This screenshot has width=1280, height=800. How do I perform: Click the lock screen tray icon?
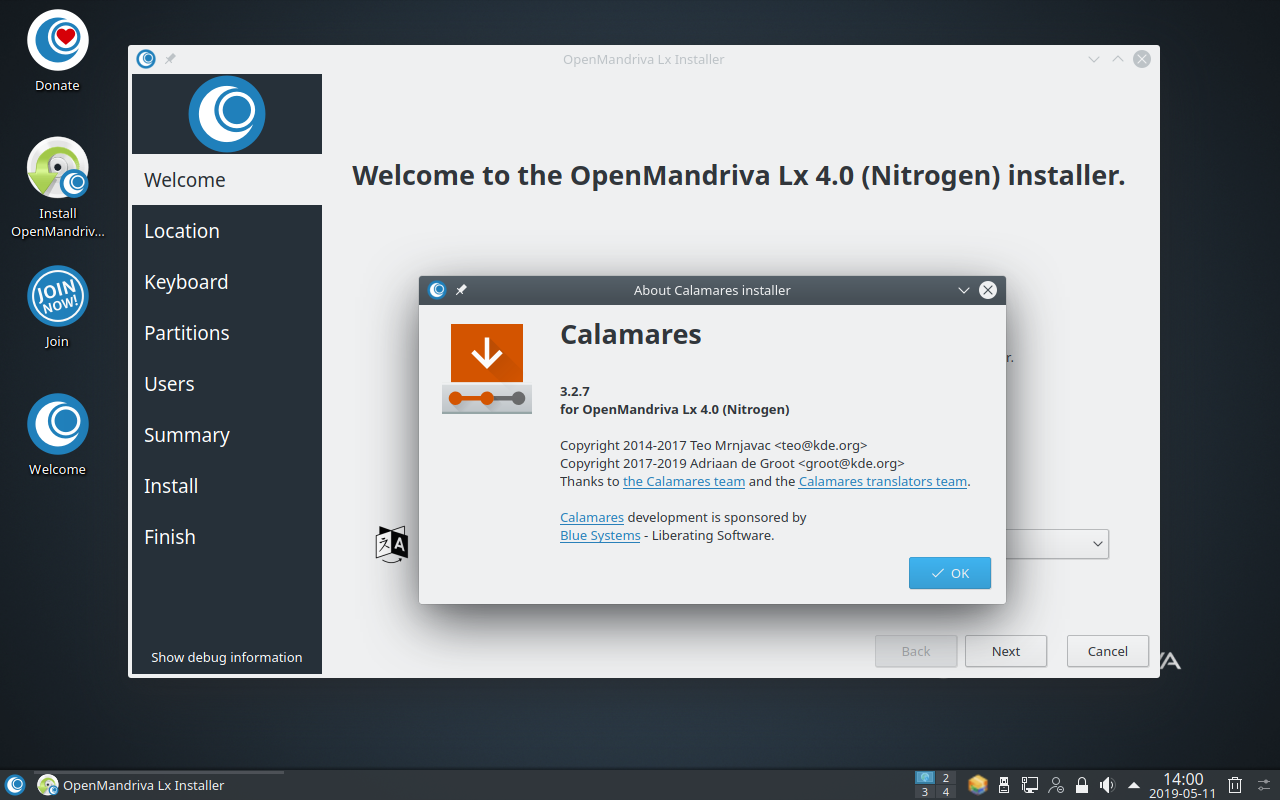coord(1081,785)
